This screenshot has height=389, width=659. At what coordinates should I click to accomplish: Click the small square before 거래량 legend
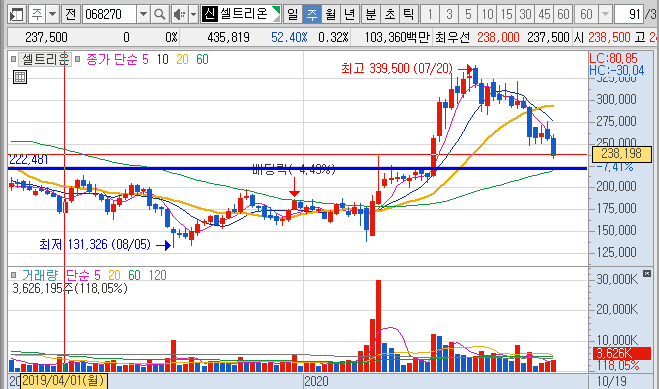click(13, 275)
